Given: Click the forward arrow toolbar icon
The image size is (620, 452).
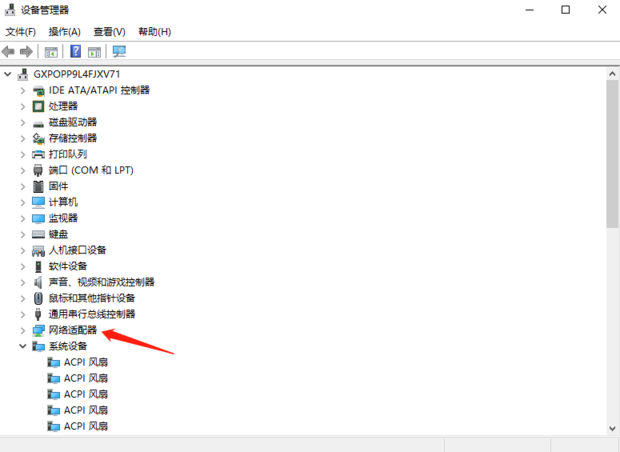Looking at the screenshot, I should (26, 51).
